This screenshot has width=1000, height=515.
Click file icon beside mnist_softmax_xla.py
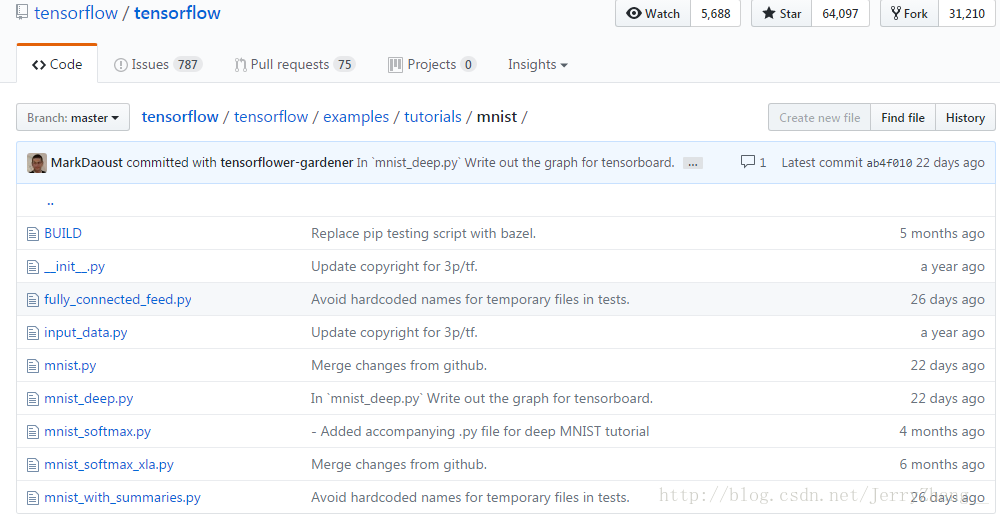(33, 465)
